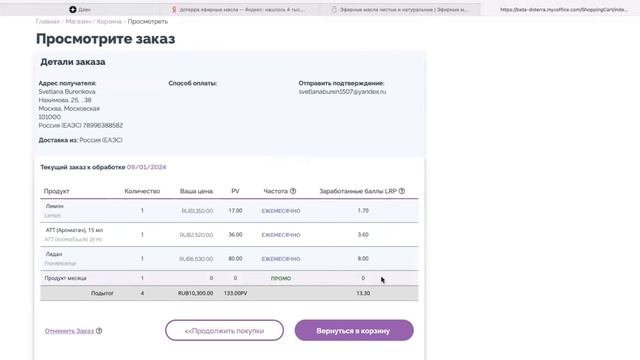Click the Отменить Заказ link
Image resolution: width=640 pixels, height=360 pixels.
click(69, 331)
